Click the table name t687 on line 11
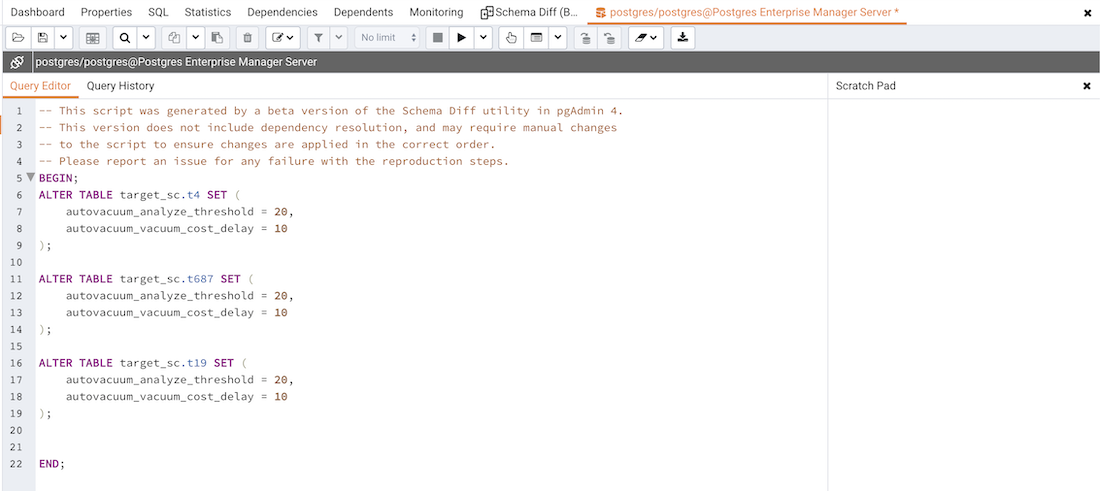The image size is (1100, 491). coord(201,279)
